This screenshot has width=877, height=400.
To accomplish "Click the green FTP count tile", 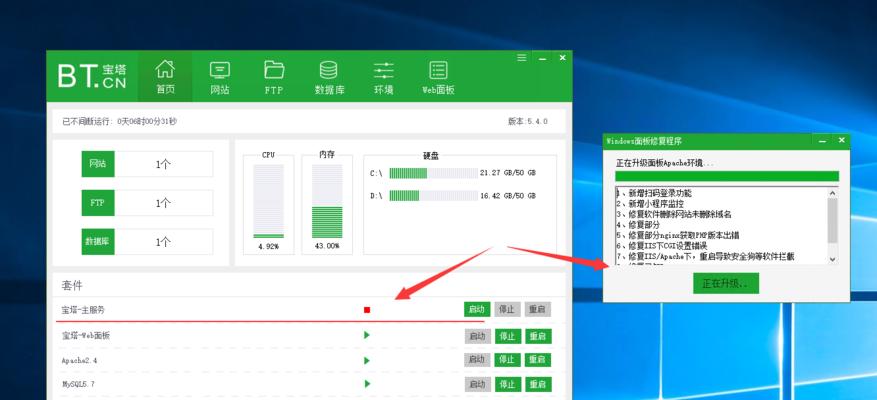I will [98, 203].
